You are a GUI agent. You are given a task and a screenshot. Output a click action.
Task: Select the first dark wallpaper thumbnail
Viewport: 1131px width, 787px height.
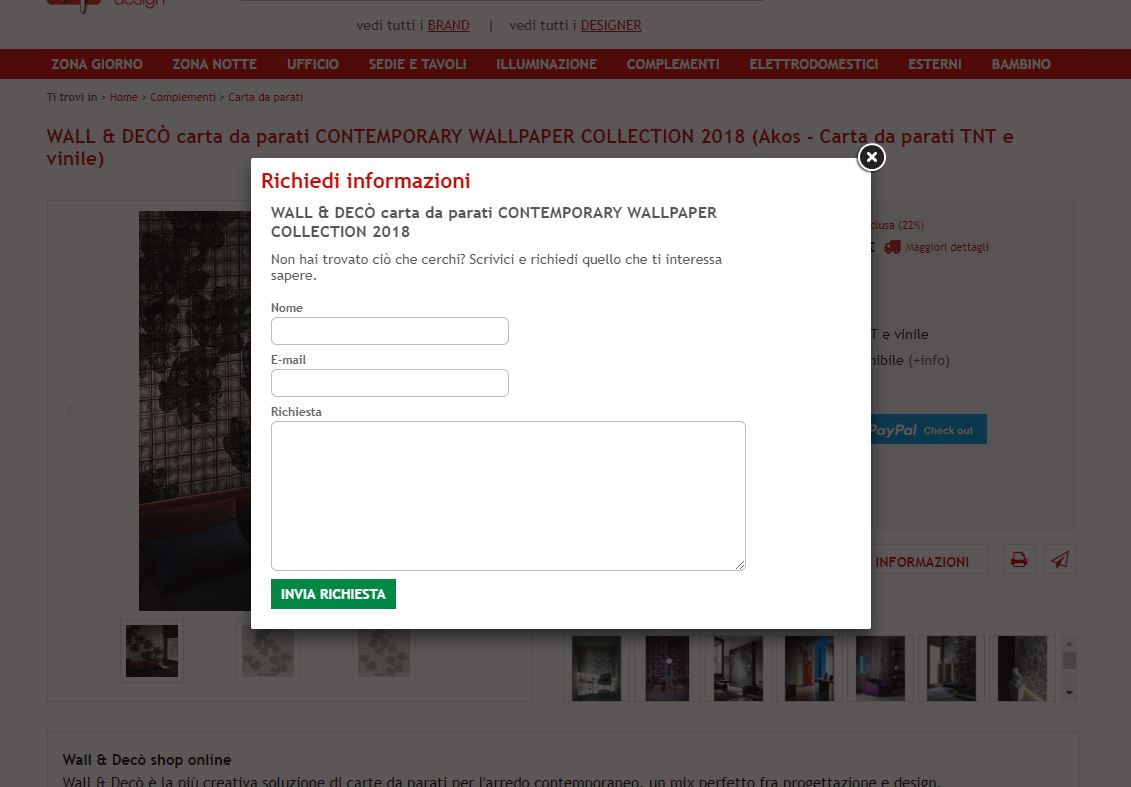[151, 651]
